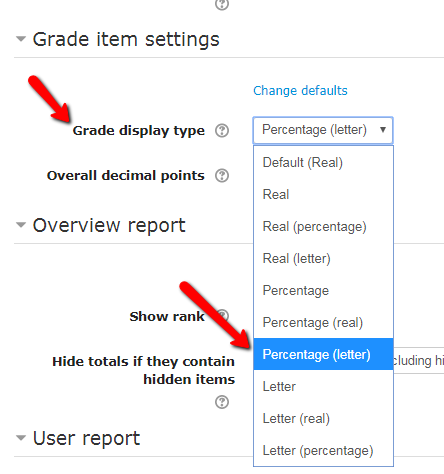
Task: Choose Percentage (real) option
Action: click(x=323, y=323)
